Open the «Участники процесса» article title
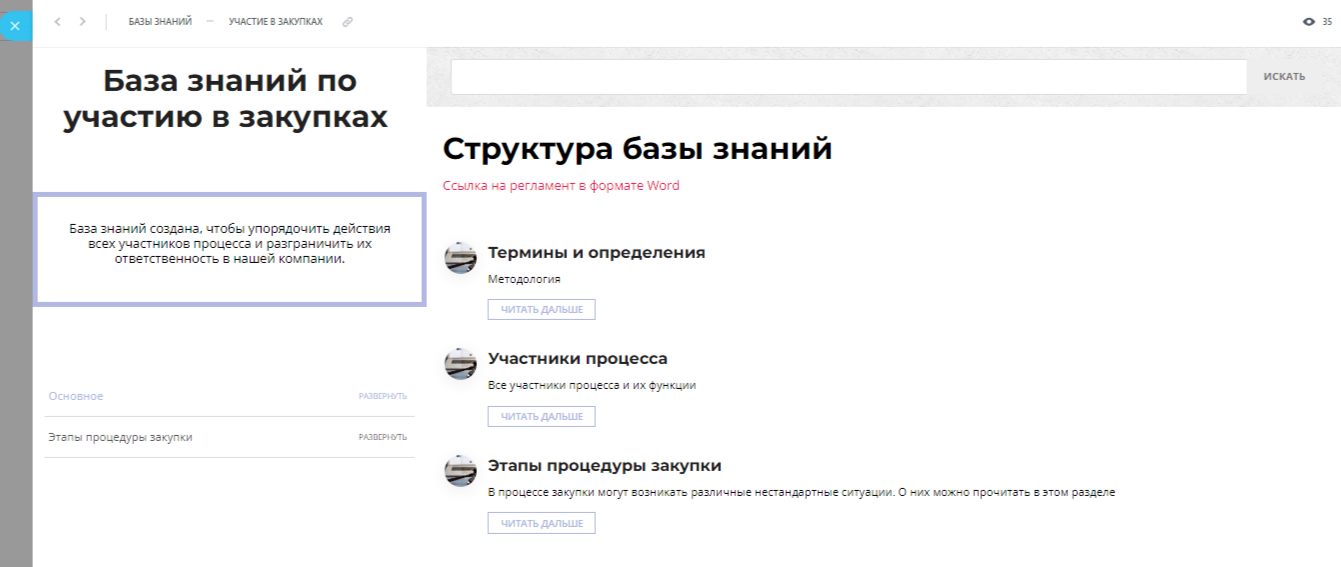 (577, 359)
